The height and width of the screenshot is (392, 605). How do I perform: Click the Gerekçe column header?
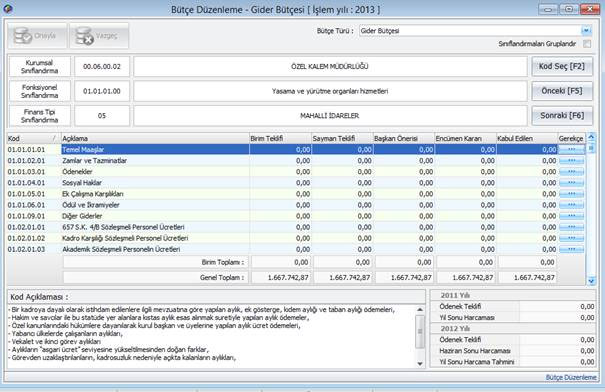(x=571, y=138)
